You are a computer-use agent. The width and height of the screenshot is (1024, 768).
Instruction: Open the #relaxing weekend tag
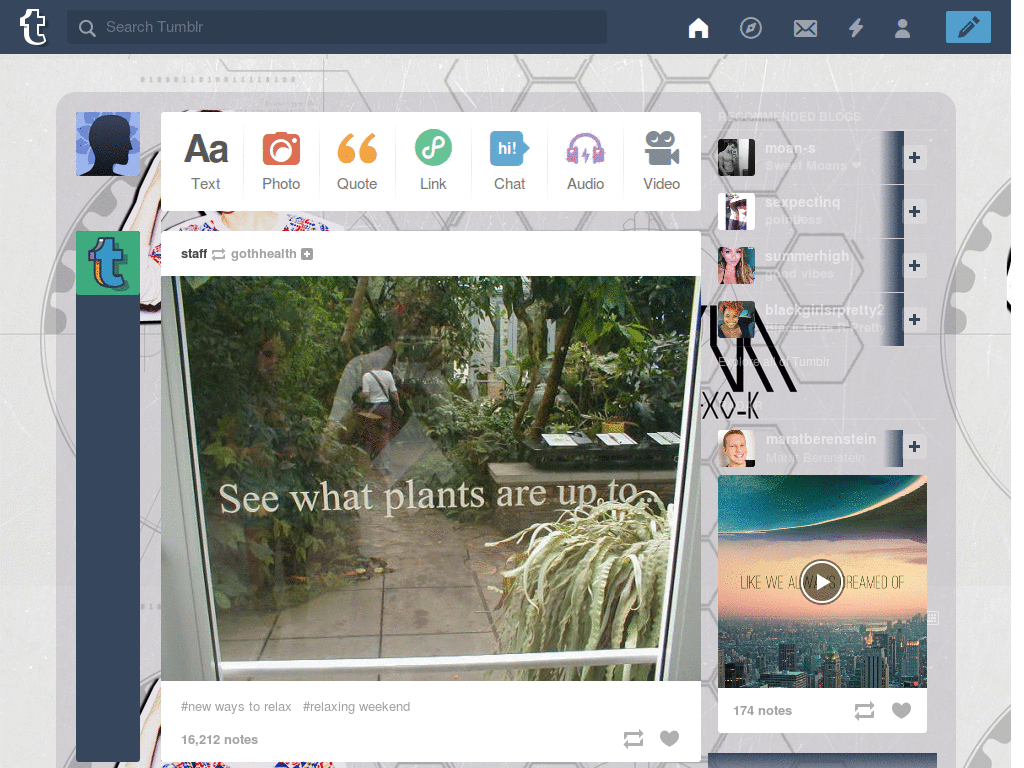click(x=357, y=707)
